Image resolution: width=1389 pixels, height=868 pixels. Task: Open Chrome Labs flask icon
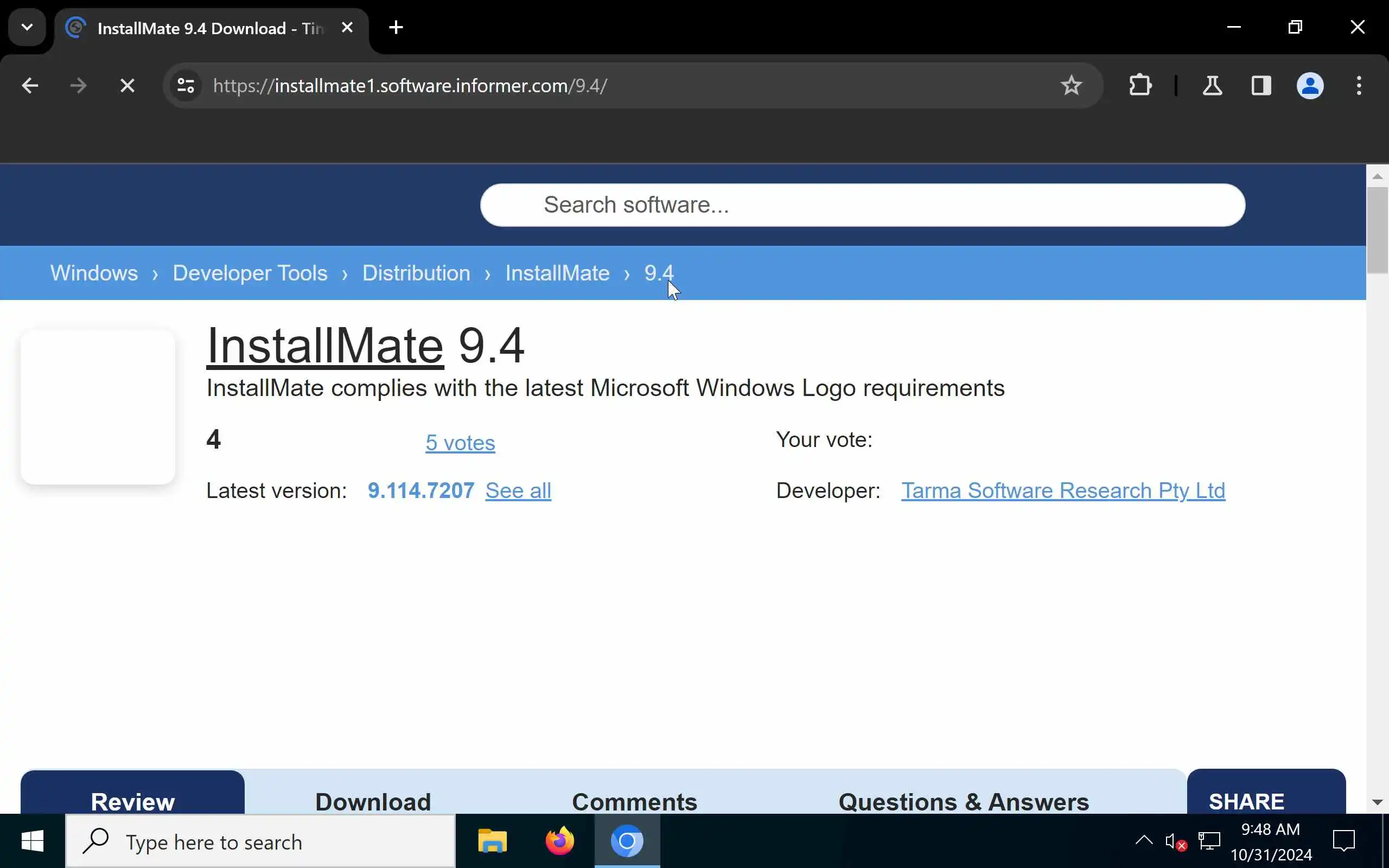pos(1212,86)
